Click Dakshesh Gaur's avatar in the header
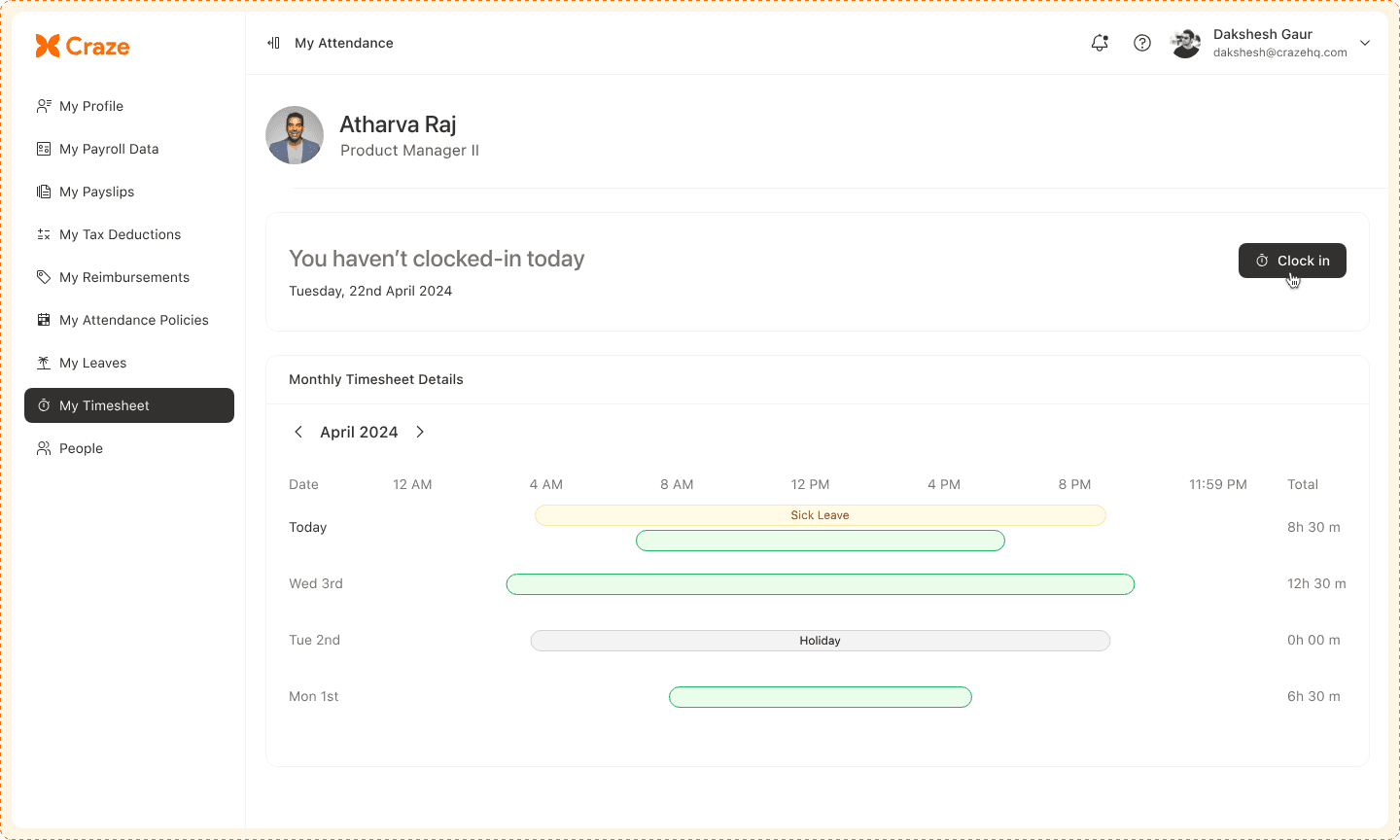Image resolution: width=1400 pixels, height=840 pixels. tap(1185, 43)
